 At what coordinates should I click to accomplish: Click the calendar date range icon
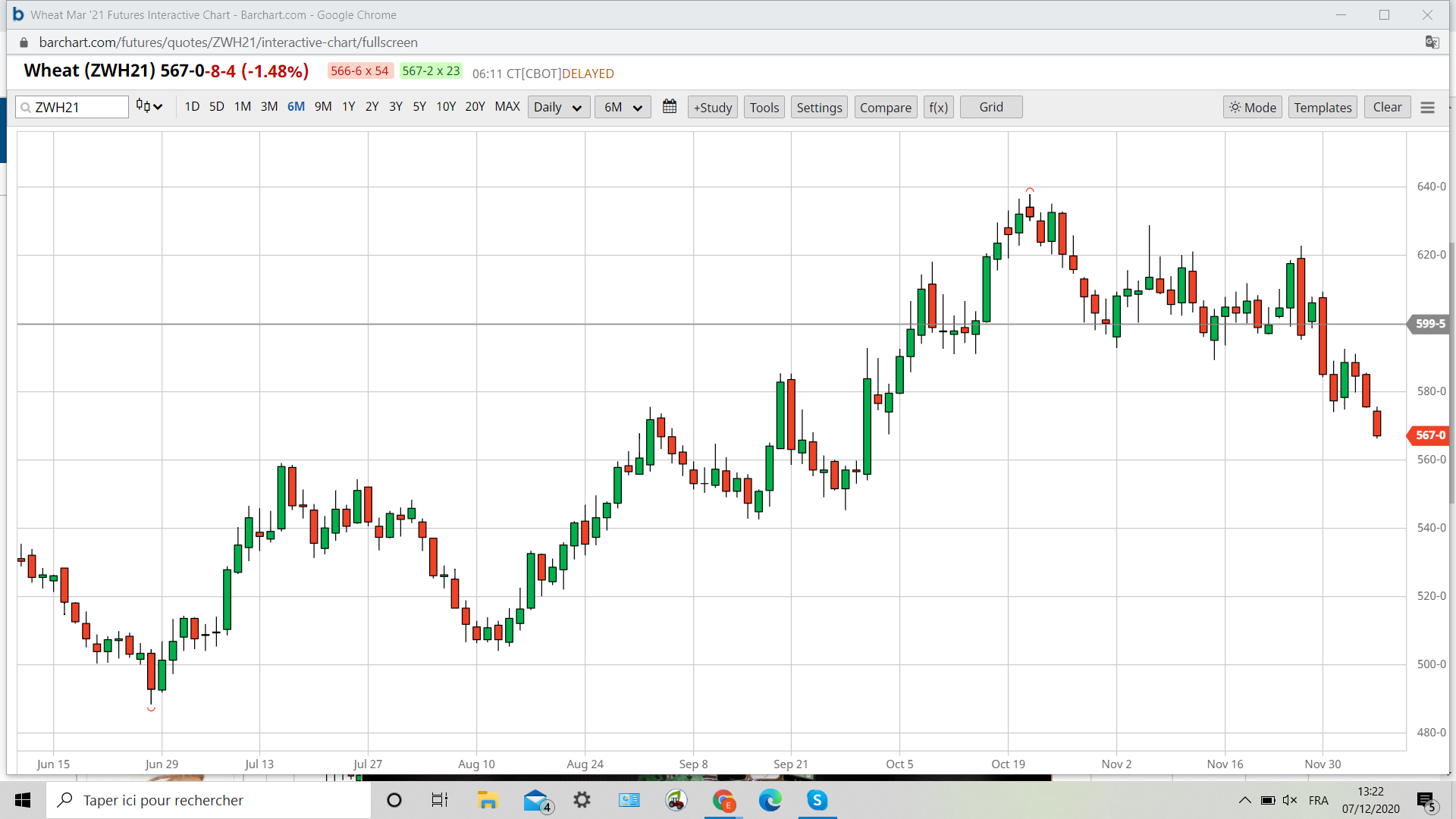669,107
